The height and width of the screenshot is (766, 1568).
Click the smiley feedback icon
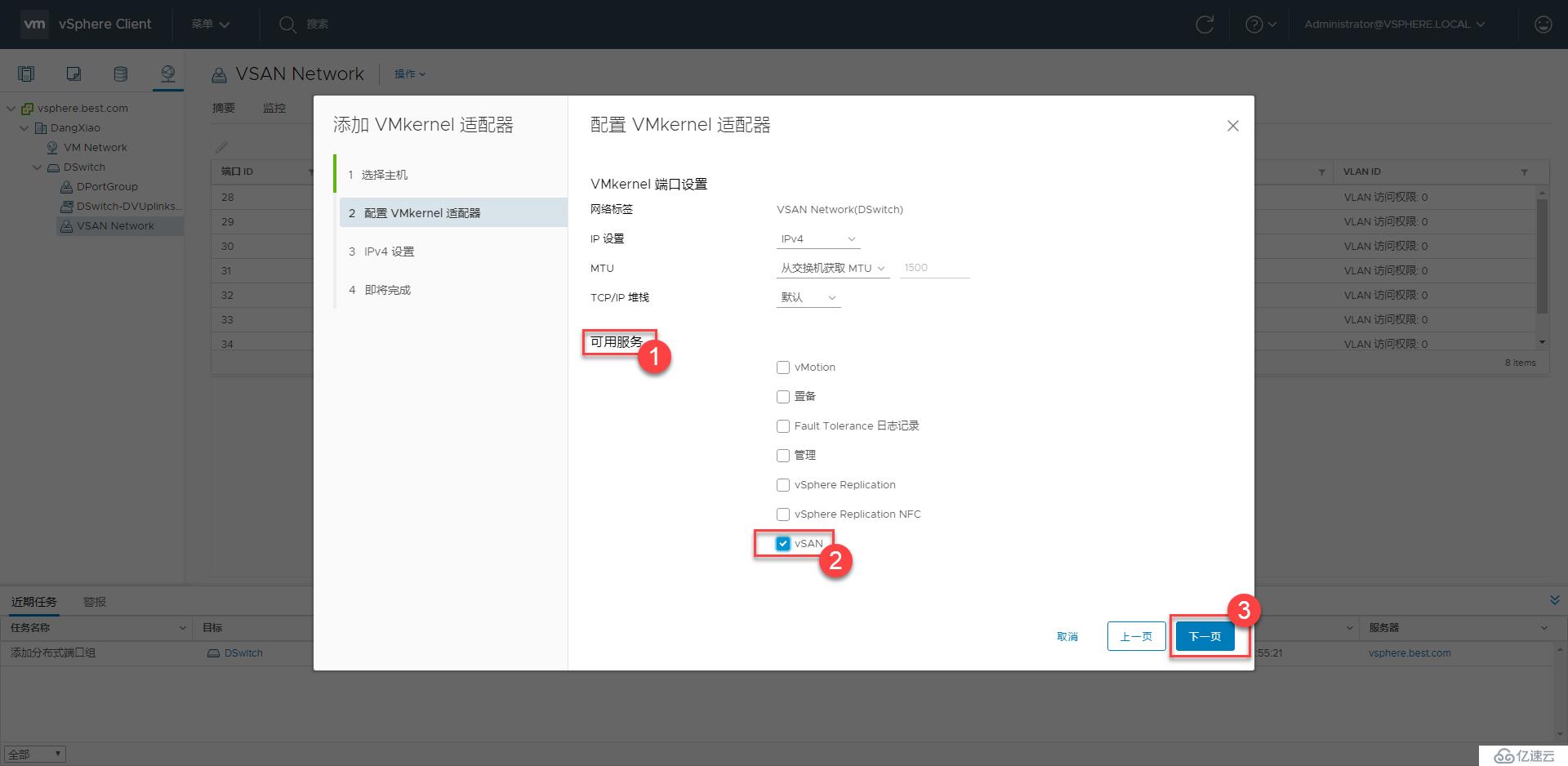coord(1543,24)
